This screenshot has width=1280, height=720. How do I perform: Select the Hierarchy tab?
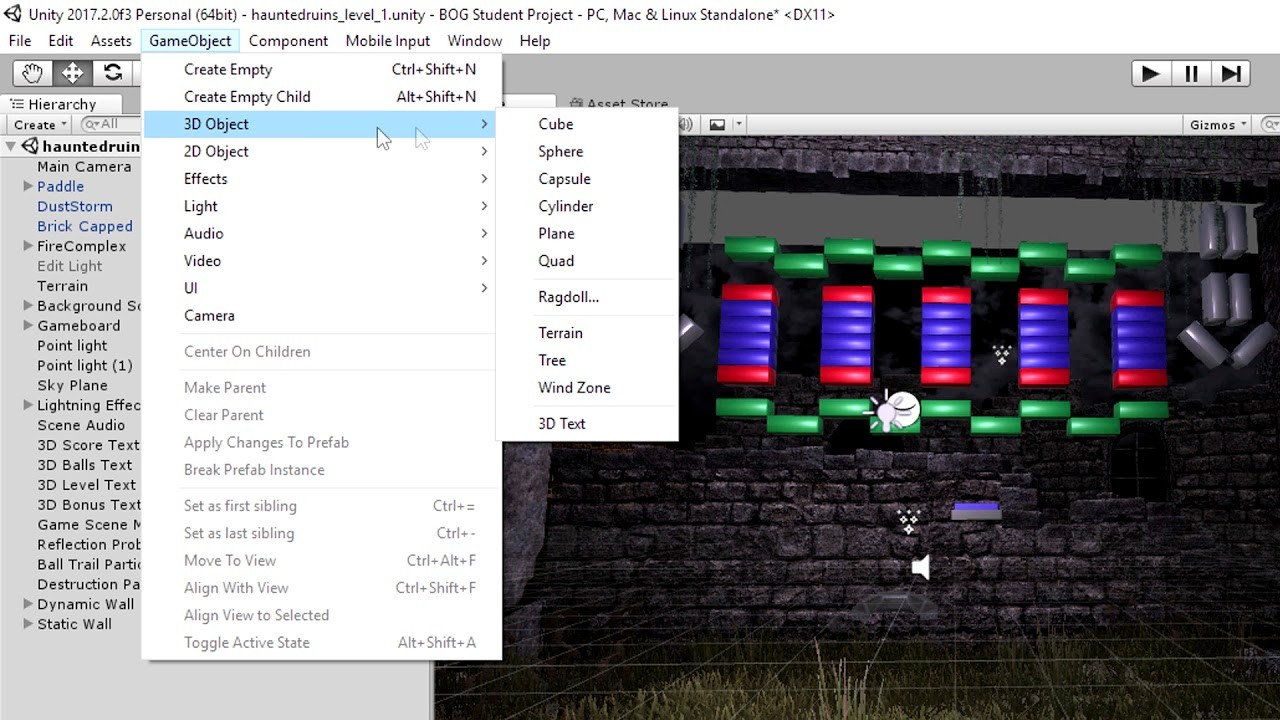(x=62, y=104)
